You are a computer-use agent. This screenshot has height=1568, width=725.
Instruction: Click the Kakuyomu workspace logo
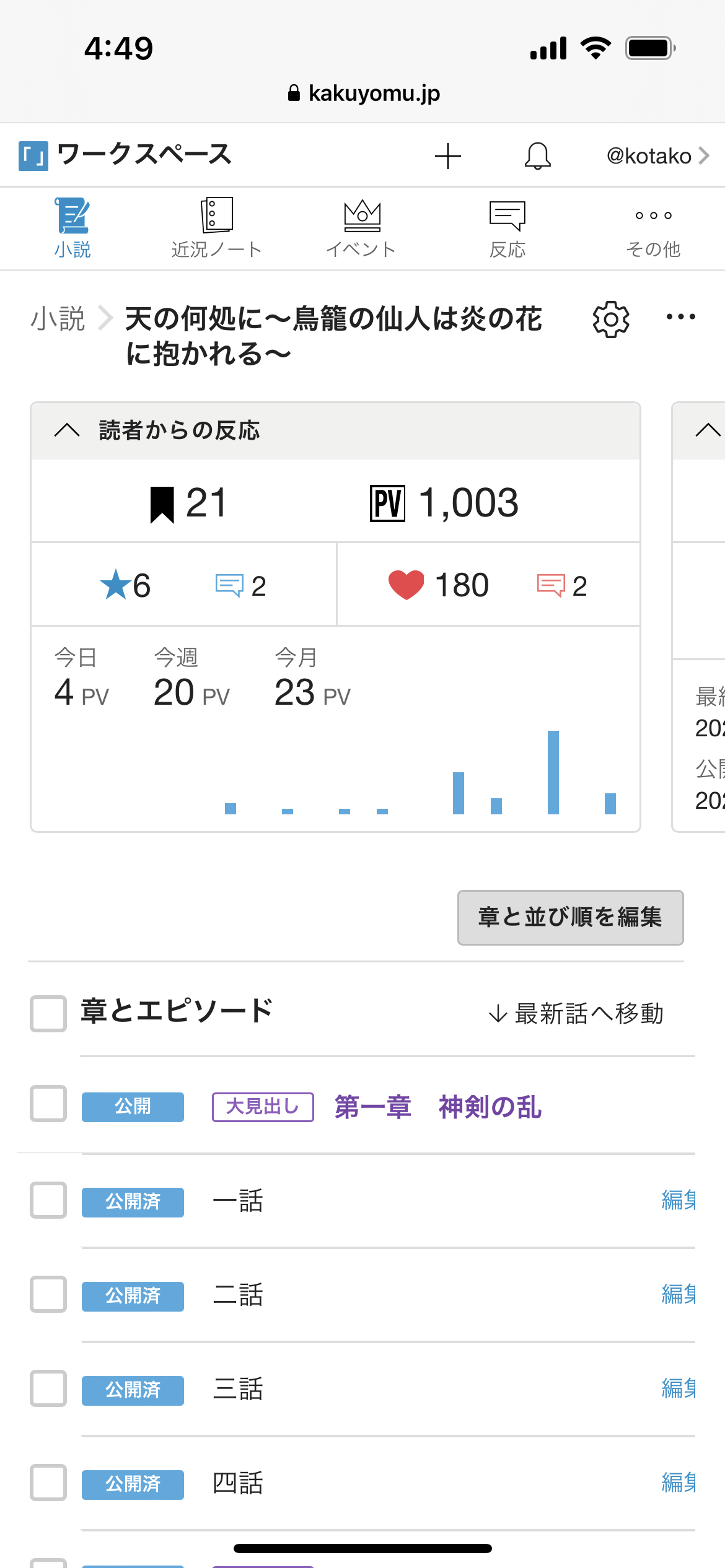(x=33, y=156)
